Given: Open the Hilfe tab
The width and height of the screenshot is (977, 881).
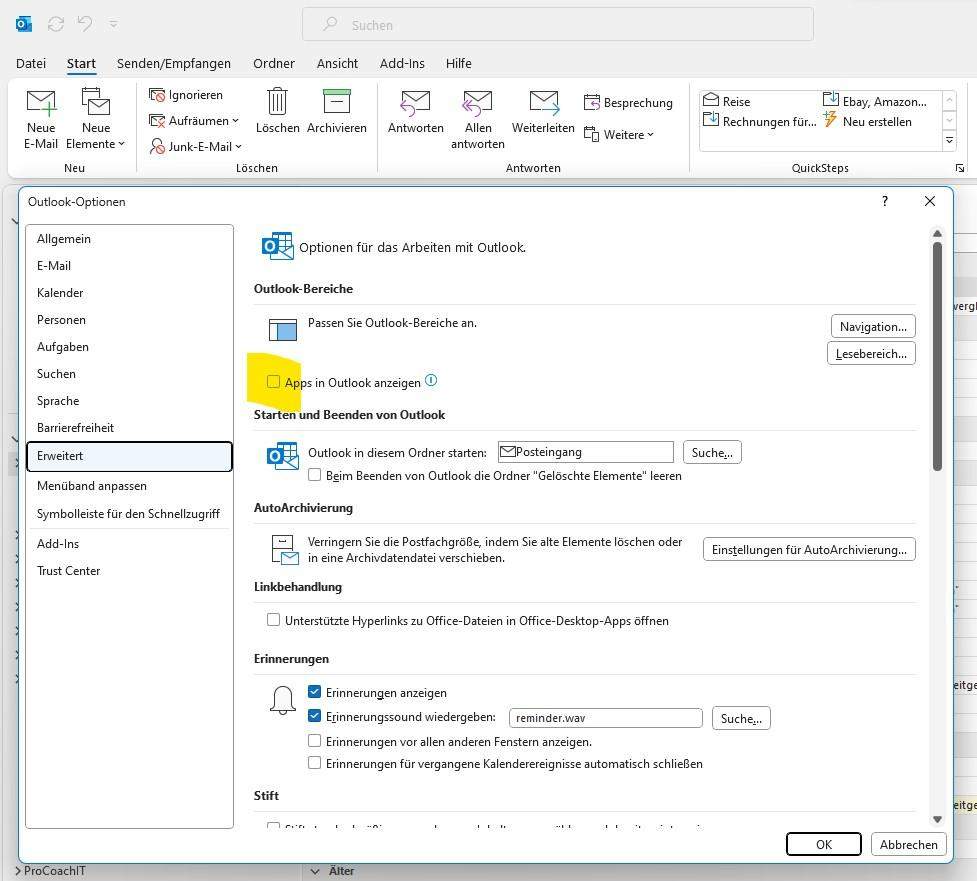Looking at the screenshot, I should [x=459, y=64].
